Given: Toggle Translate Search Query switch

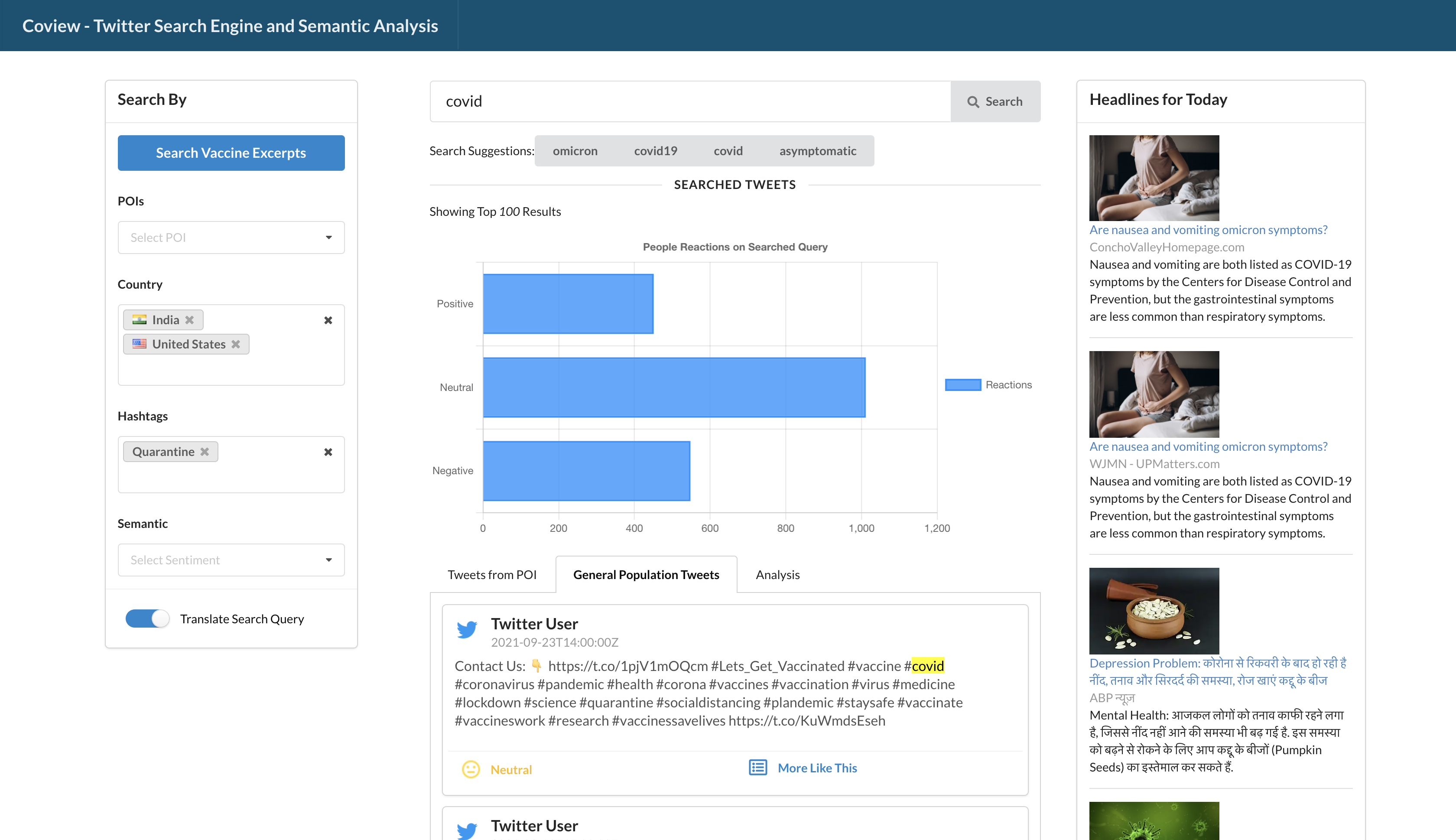Looking at the screenshot, I should tap(148, 619).
